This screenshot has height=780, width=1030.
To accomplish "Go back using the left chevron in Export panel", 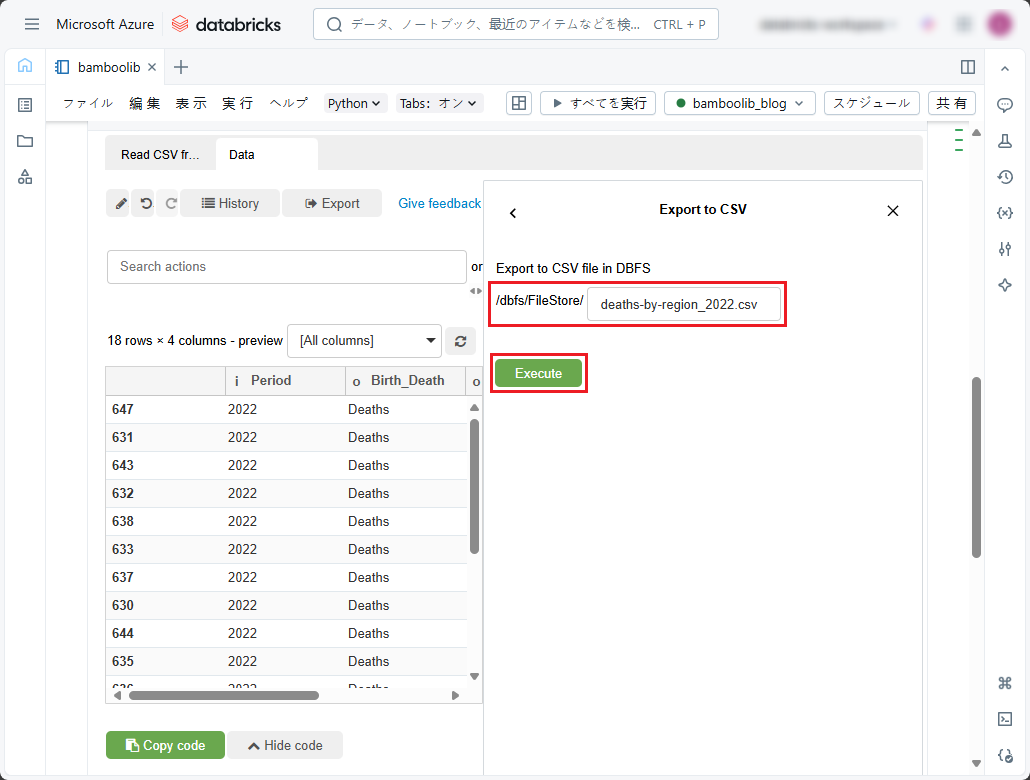I will (x=513, y=213).
